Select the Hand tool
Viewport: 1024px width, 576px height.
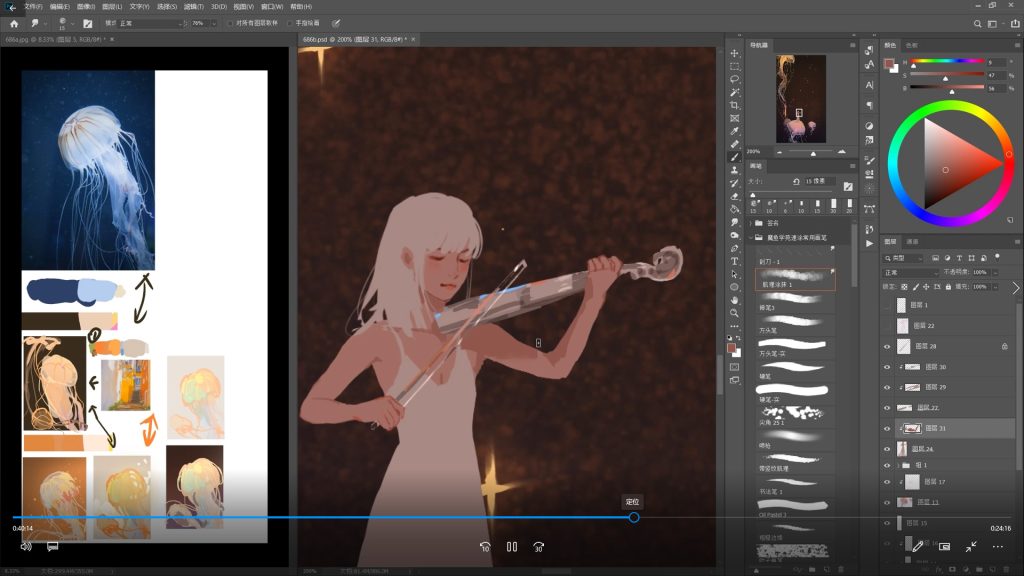tap(734, 300)
